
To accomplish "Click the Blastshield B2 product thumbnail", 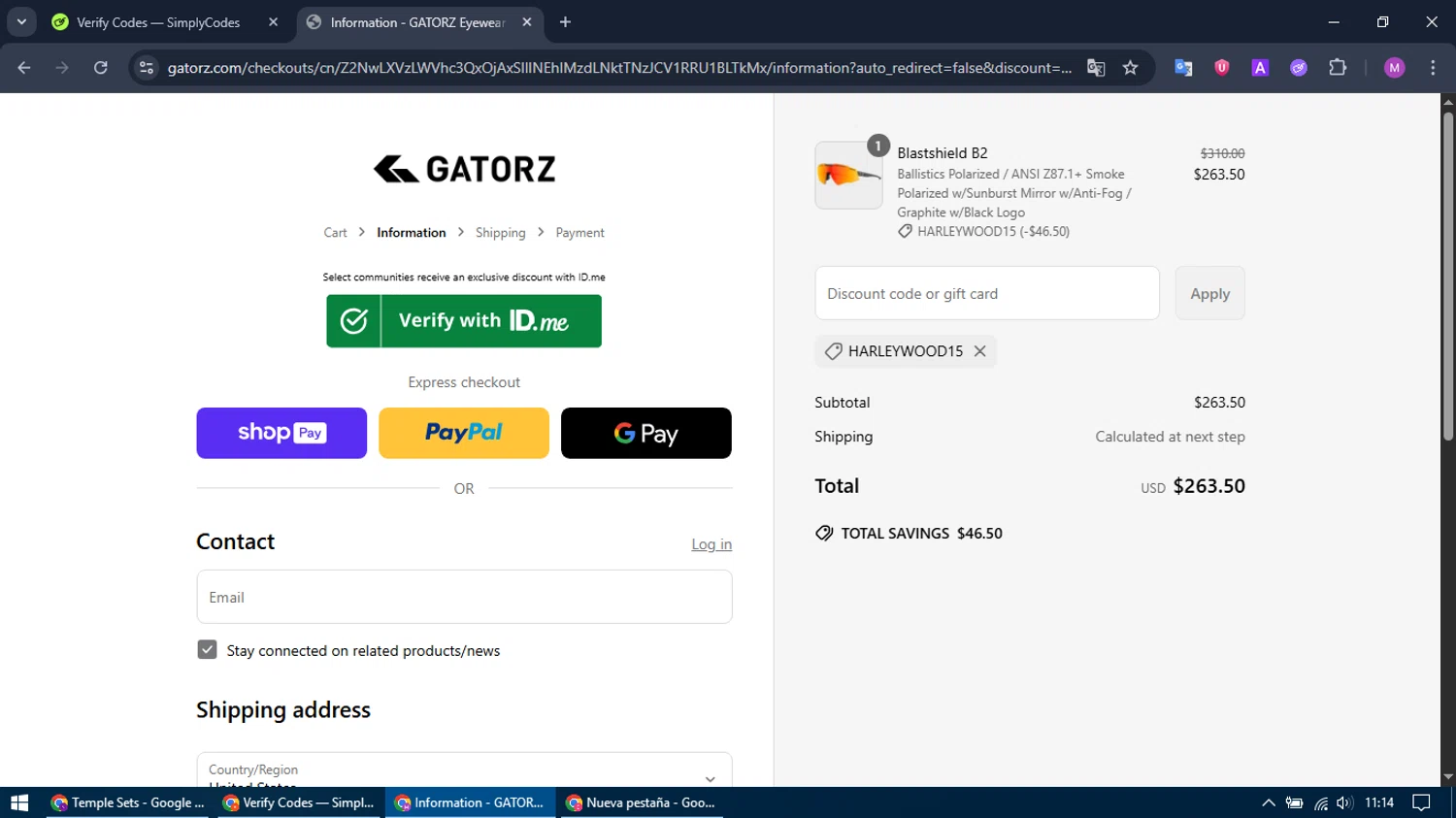I will [849, 176].
